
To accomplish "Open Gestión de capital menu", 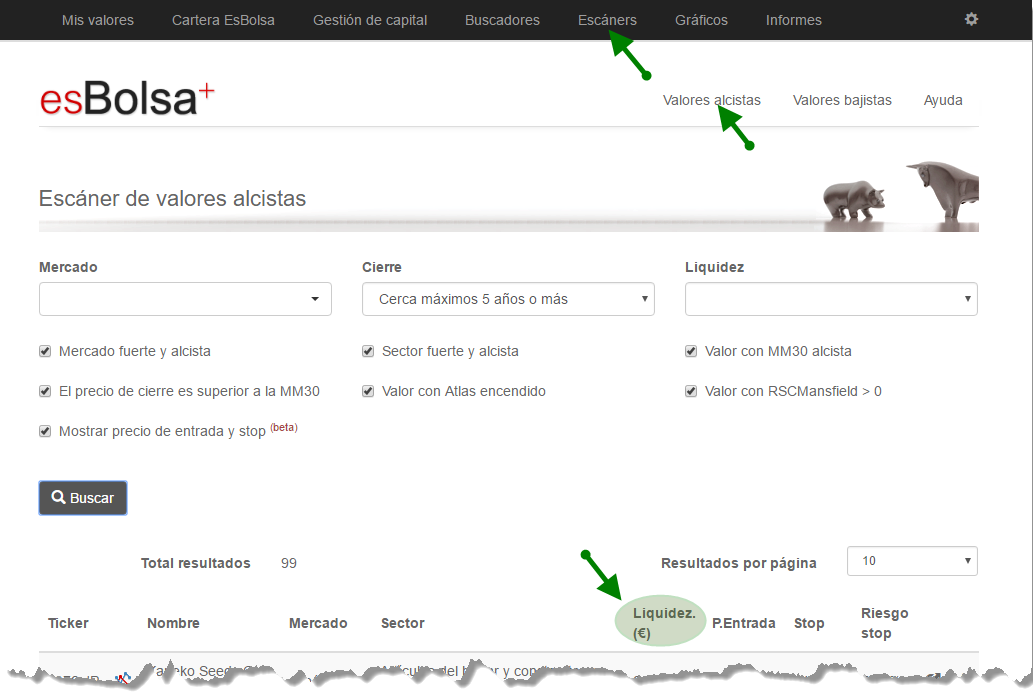I will [370, 20].
